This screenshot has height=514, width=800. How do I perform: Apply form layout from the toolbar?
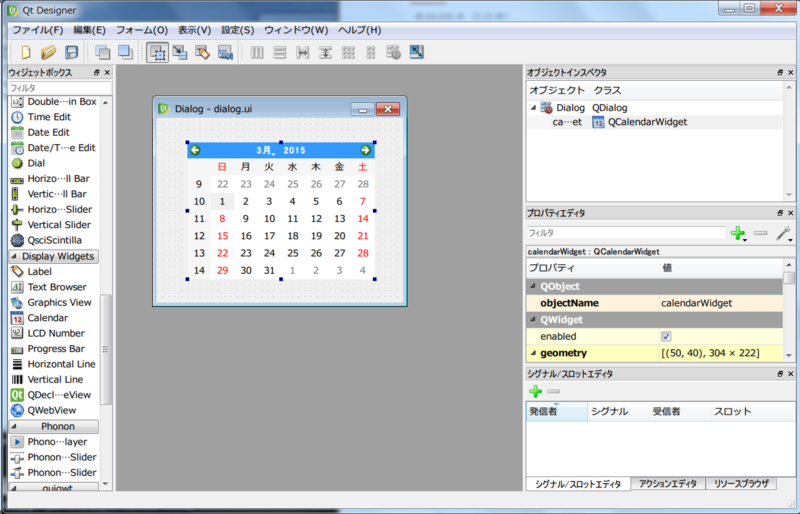coord(371,52)
